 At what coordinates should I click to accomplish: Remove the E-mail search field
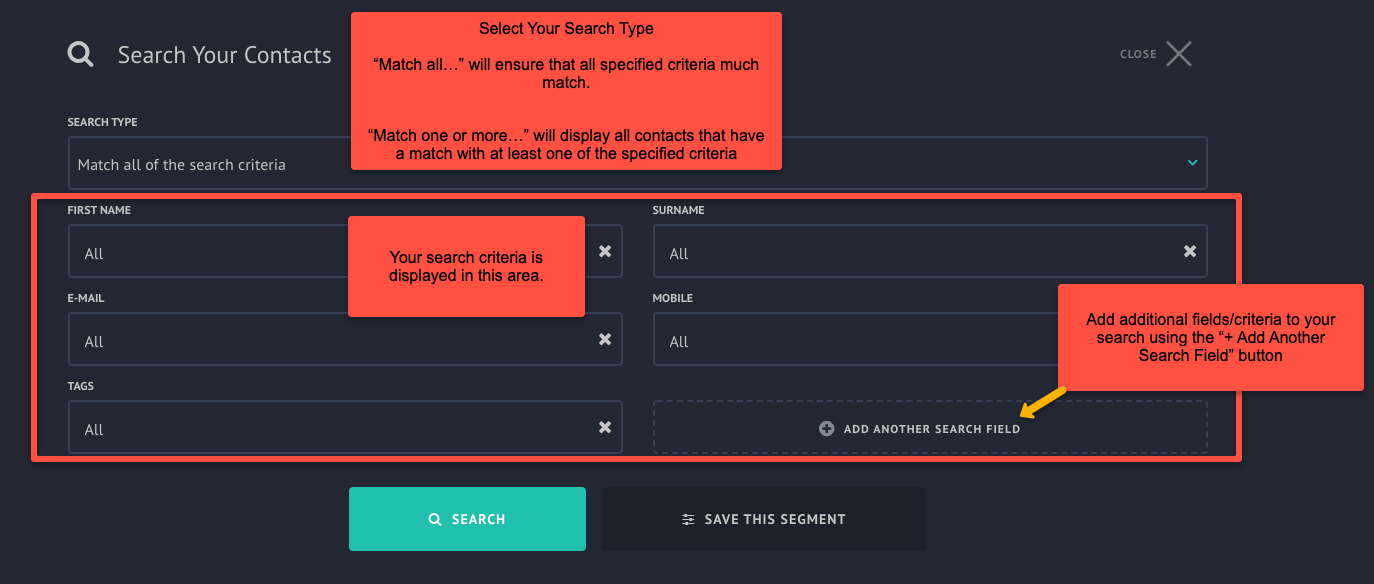[605, 339]
